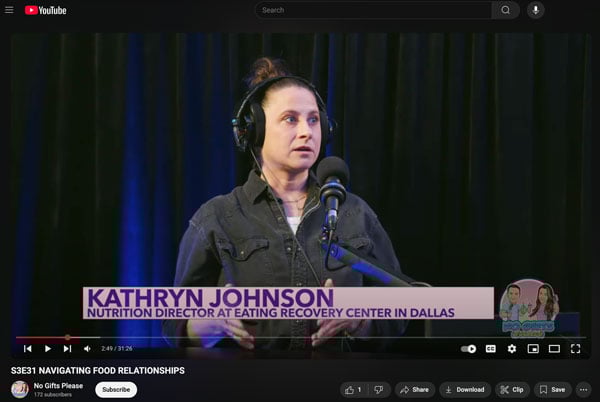This screenshot has width=600, height=402.
Task: Open the hamburger guide menu
Action: [10, 10]
